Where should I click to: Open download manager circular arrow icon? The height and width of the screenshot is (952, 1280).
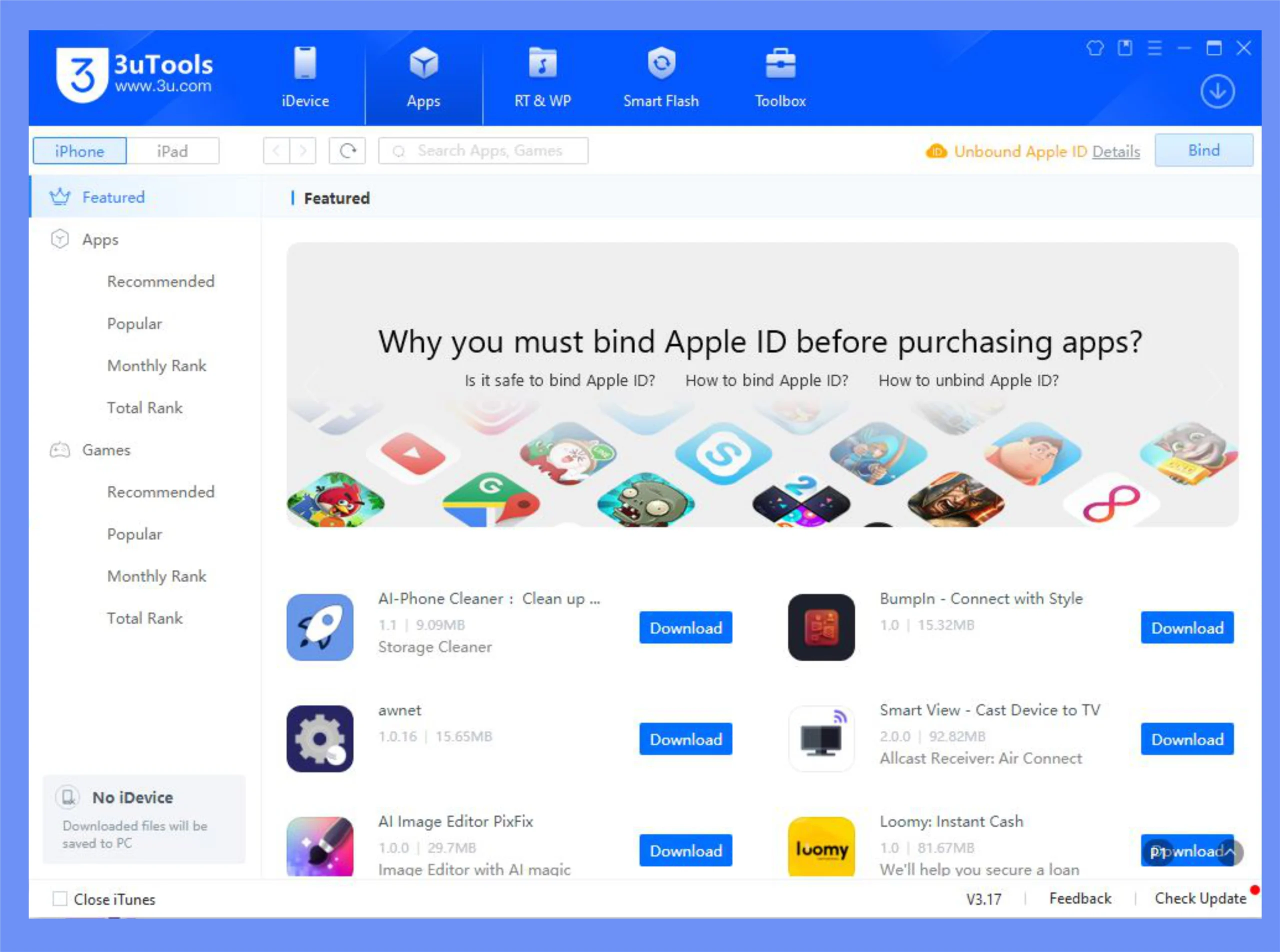(1217, 91)
